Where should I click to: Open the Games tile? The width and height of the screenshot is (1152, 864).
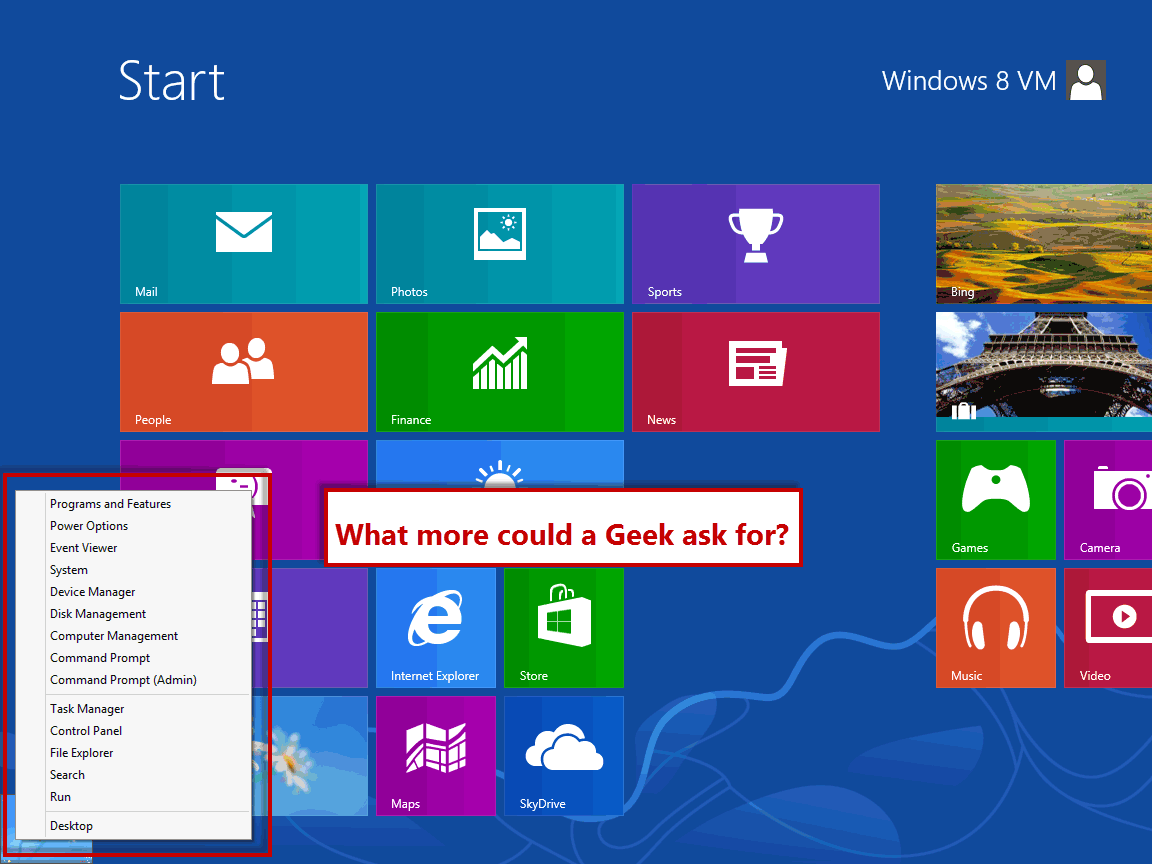(x=995, y=500)
